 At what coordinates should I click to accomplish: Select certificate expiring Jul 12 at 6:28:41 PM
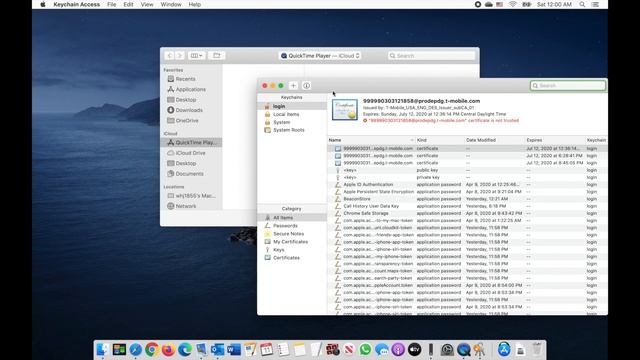467,156
